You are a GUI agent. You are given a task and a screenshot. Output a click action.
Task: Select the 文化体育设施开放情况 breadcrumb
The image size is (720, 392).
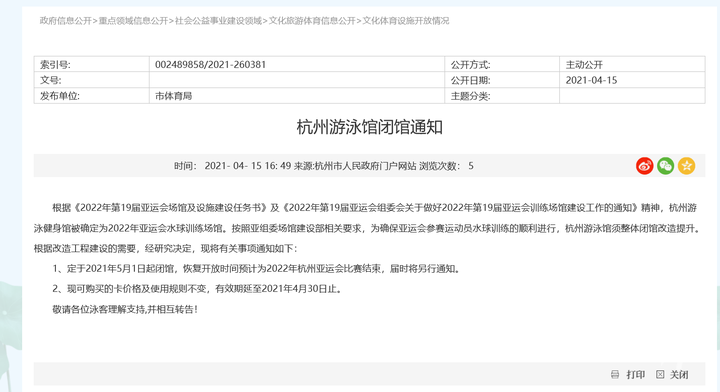[406, 21]
